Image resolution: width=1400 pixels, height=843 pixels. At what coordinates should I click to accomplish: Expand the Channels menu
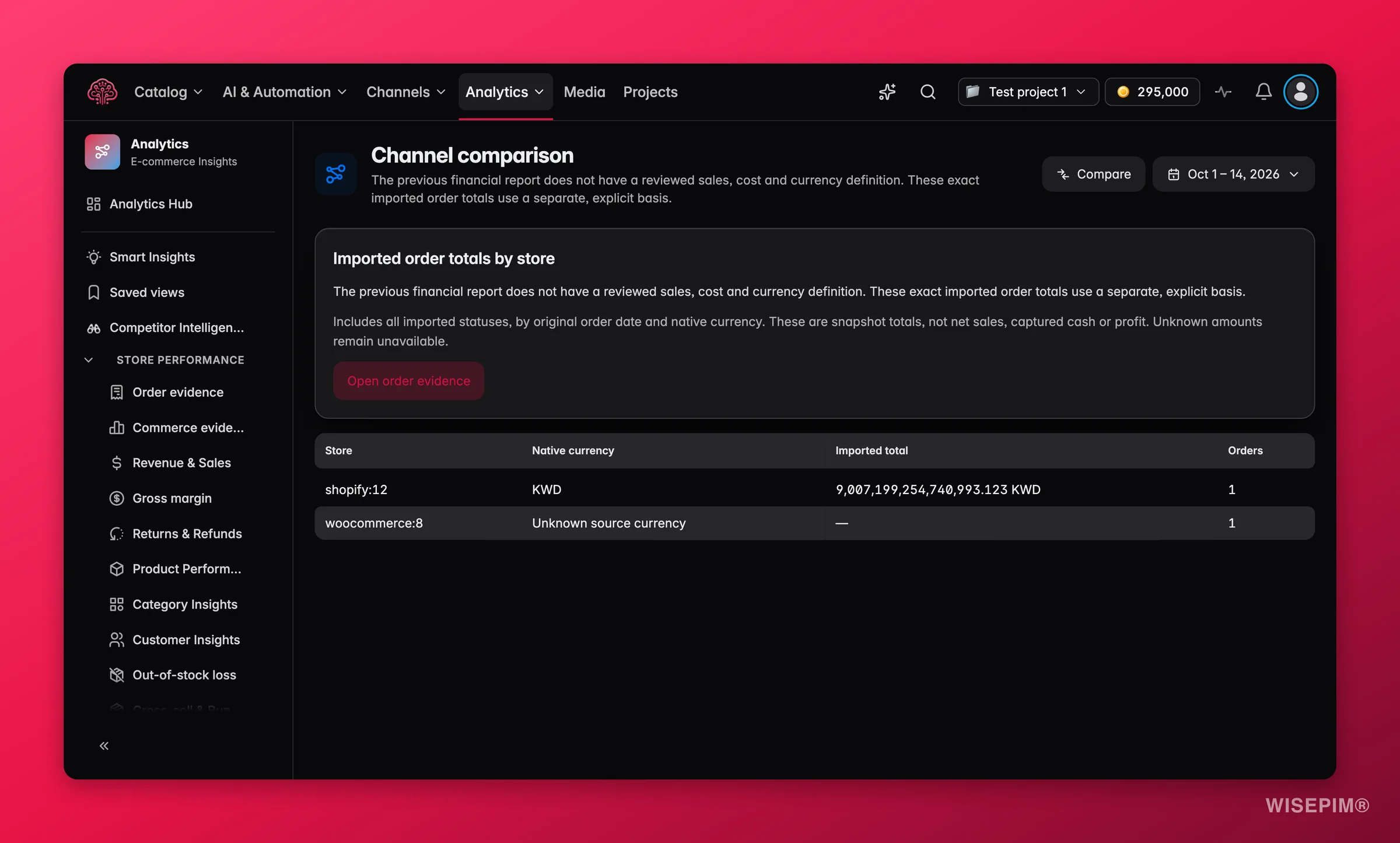[x=406, y=92]
